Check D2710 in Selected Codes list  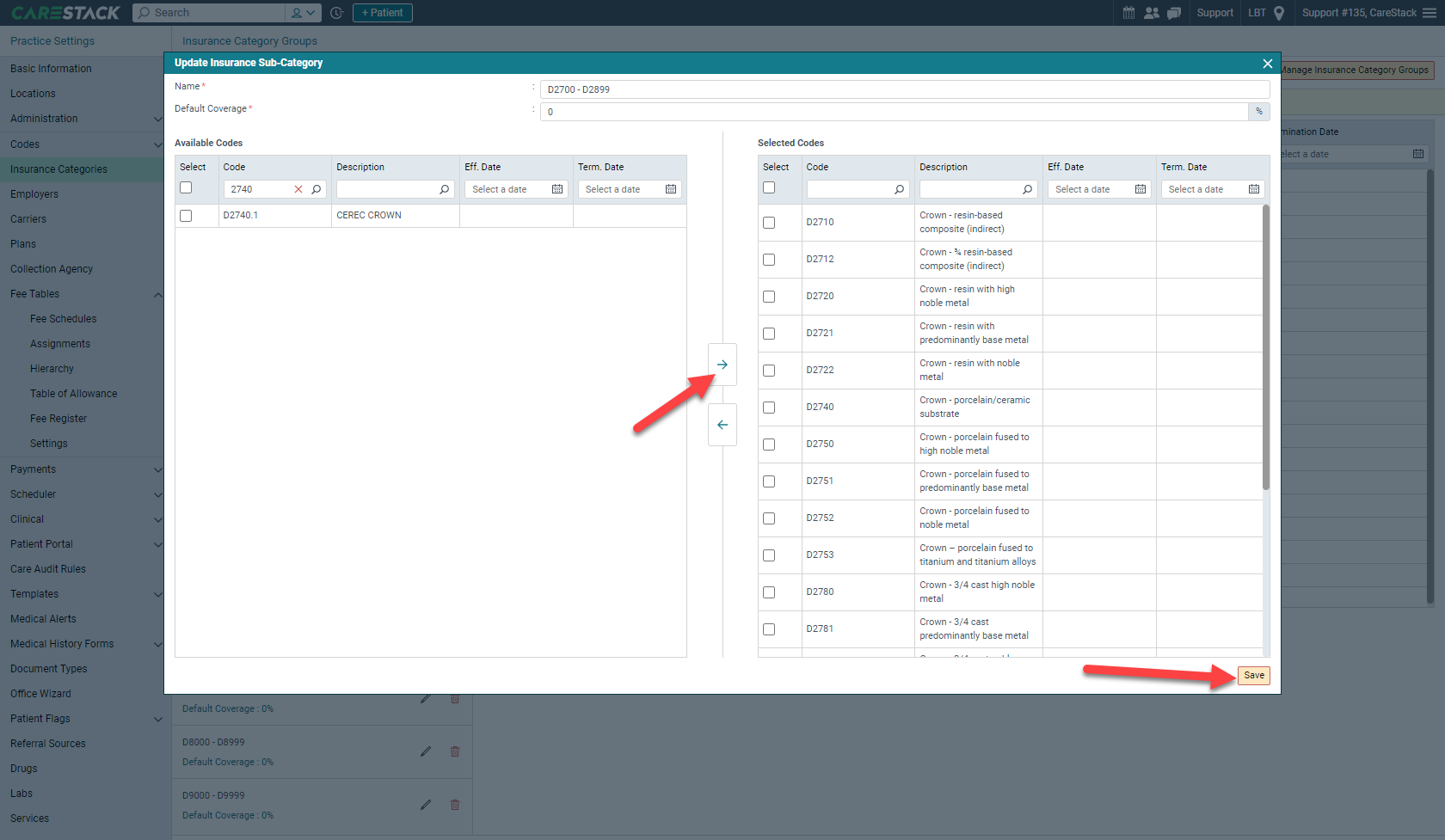tap(768, 222)
